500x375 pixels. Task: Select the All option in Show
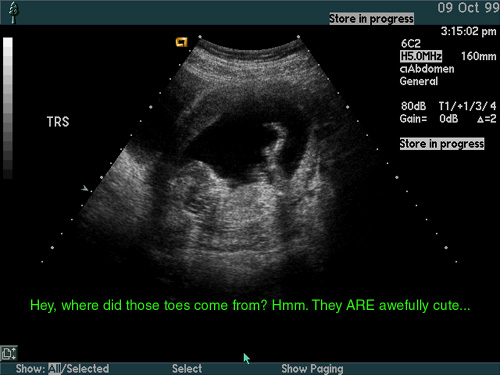point(55,369)
